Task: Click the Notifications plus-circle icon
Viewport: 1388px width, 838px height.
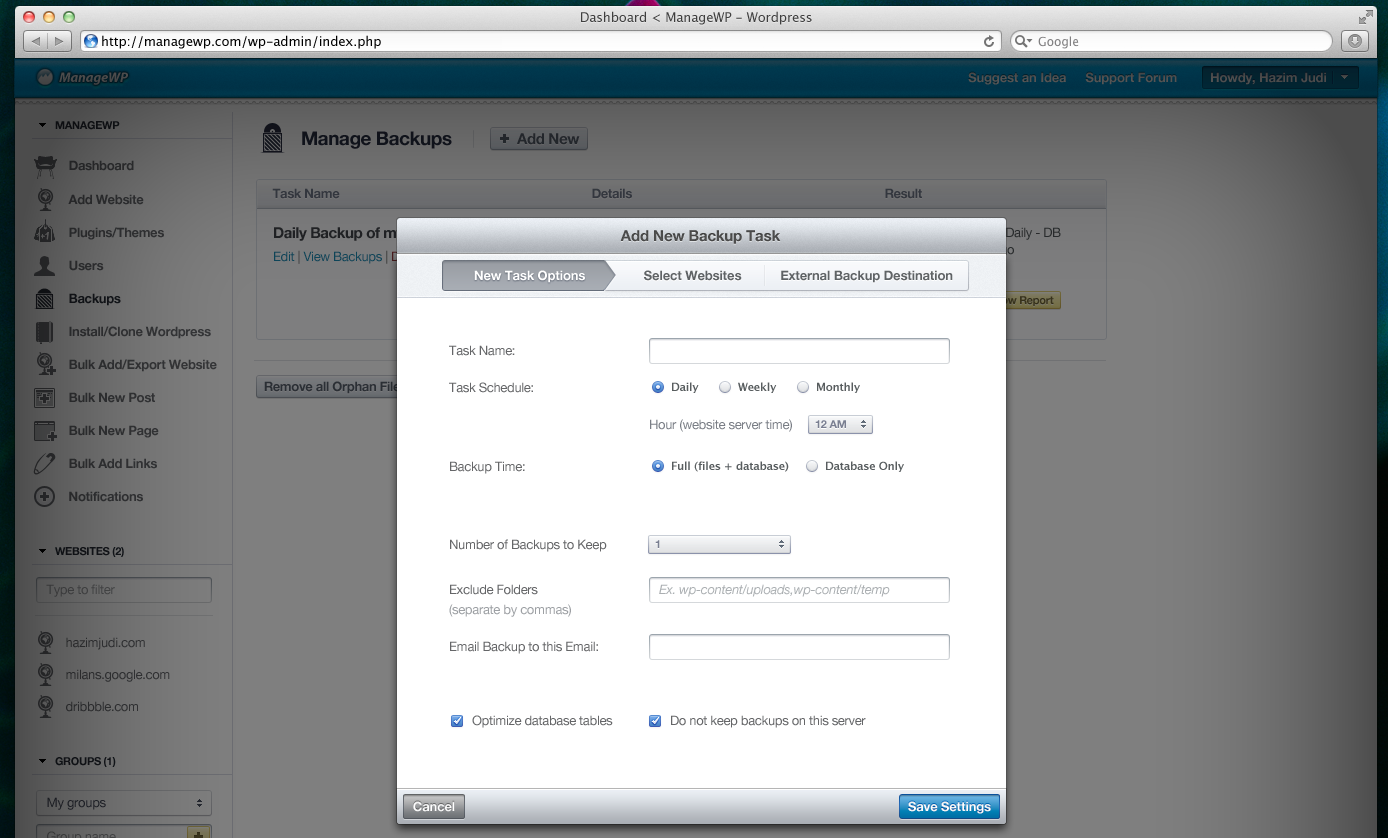Action: point(45,496)
